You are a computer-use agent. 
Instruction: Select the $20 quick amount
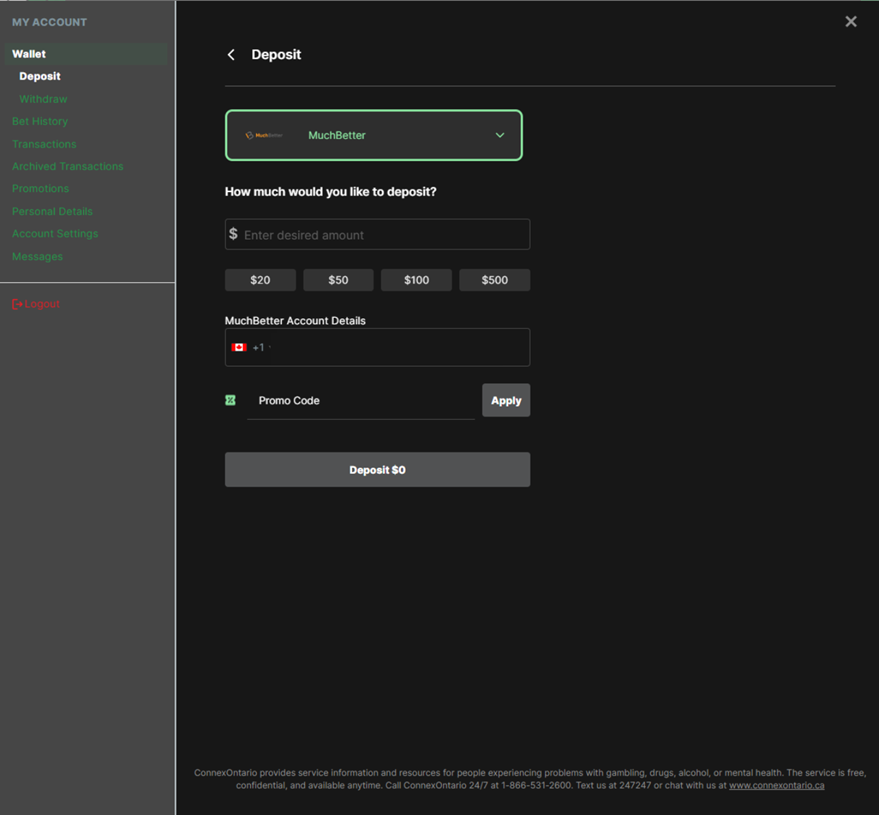[x=260, y=280]
